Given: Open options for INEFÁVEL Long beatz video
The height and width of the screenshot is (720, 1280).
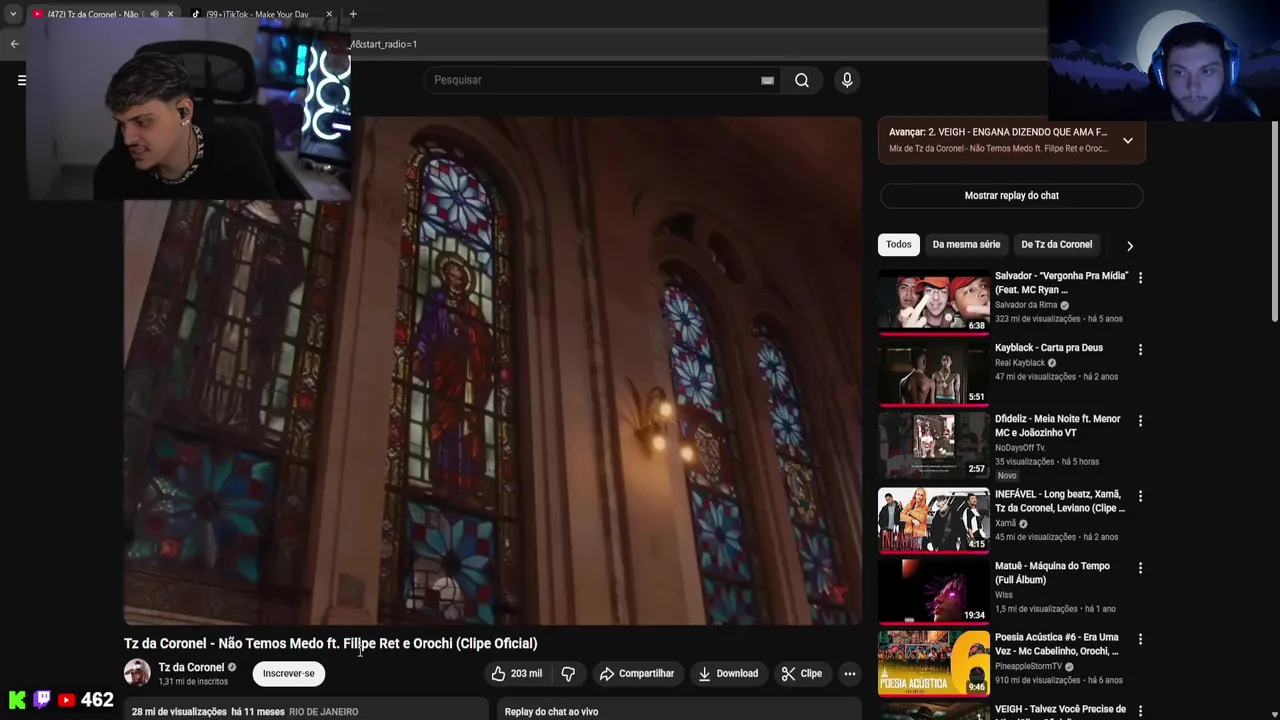Looking at the screenshot, I should (1140, 495).
